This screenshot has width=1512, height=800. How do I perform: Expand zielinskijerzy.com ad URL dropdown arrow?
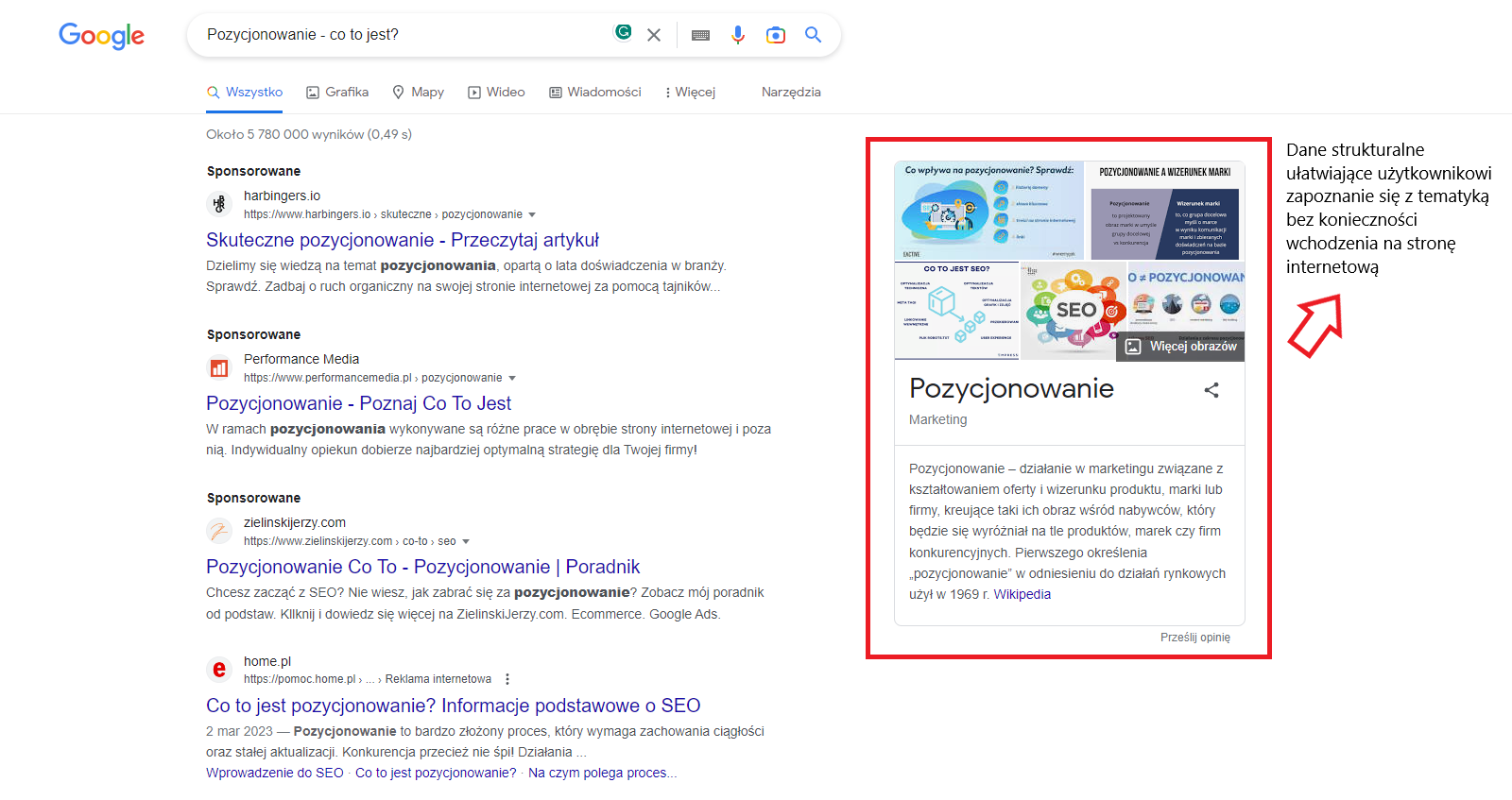[x=466, y=542]
